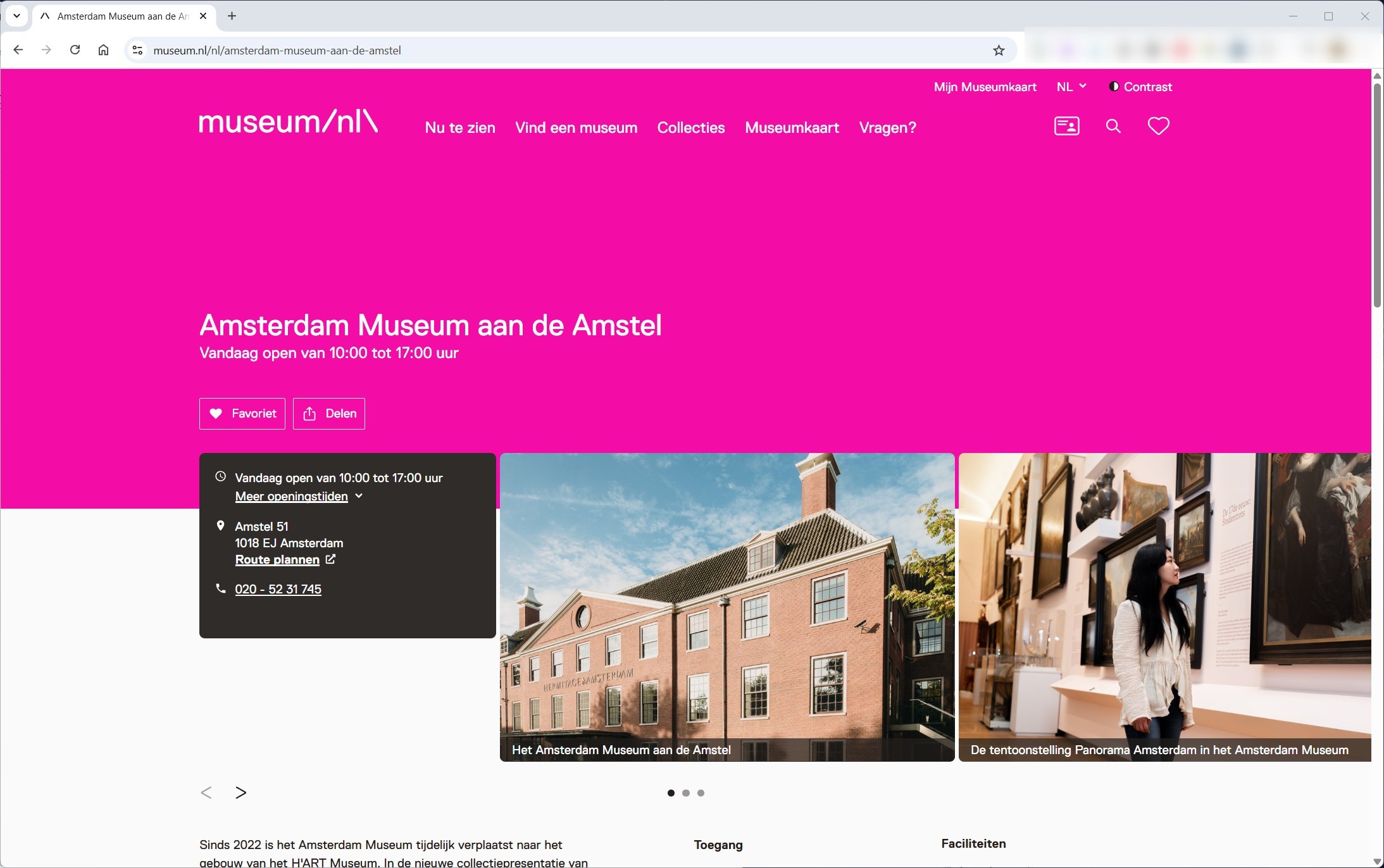Click the museum/nl logo
The width and height of the screenshot is (1384, 868).
[289, 121]
